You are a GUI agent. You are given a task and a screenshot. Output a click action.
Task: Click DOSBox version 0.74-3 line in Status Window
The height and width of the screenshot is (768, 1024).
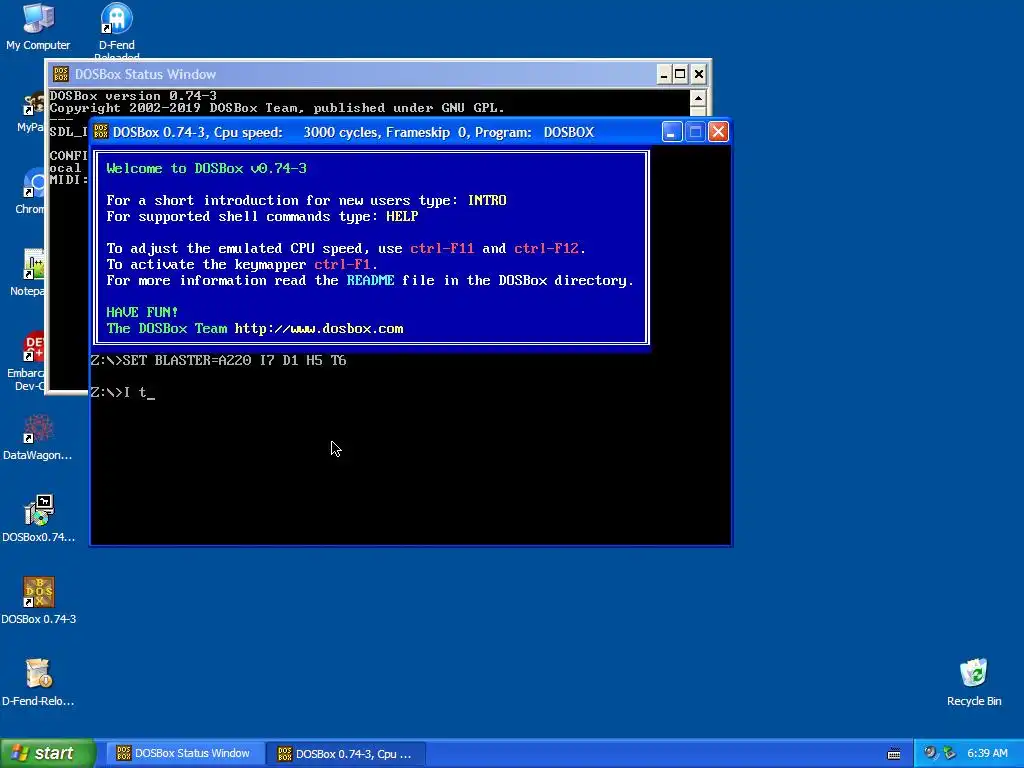pyautogui.click(x=133, y=95)
